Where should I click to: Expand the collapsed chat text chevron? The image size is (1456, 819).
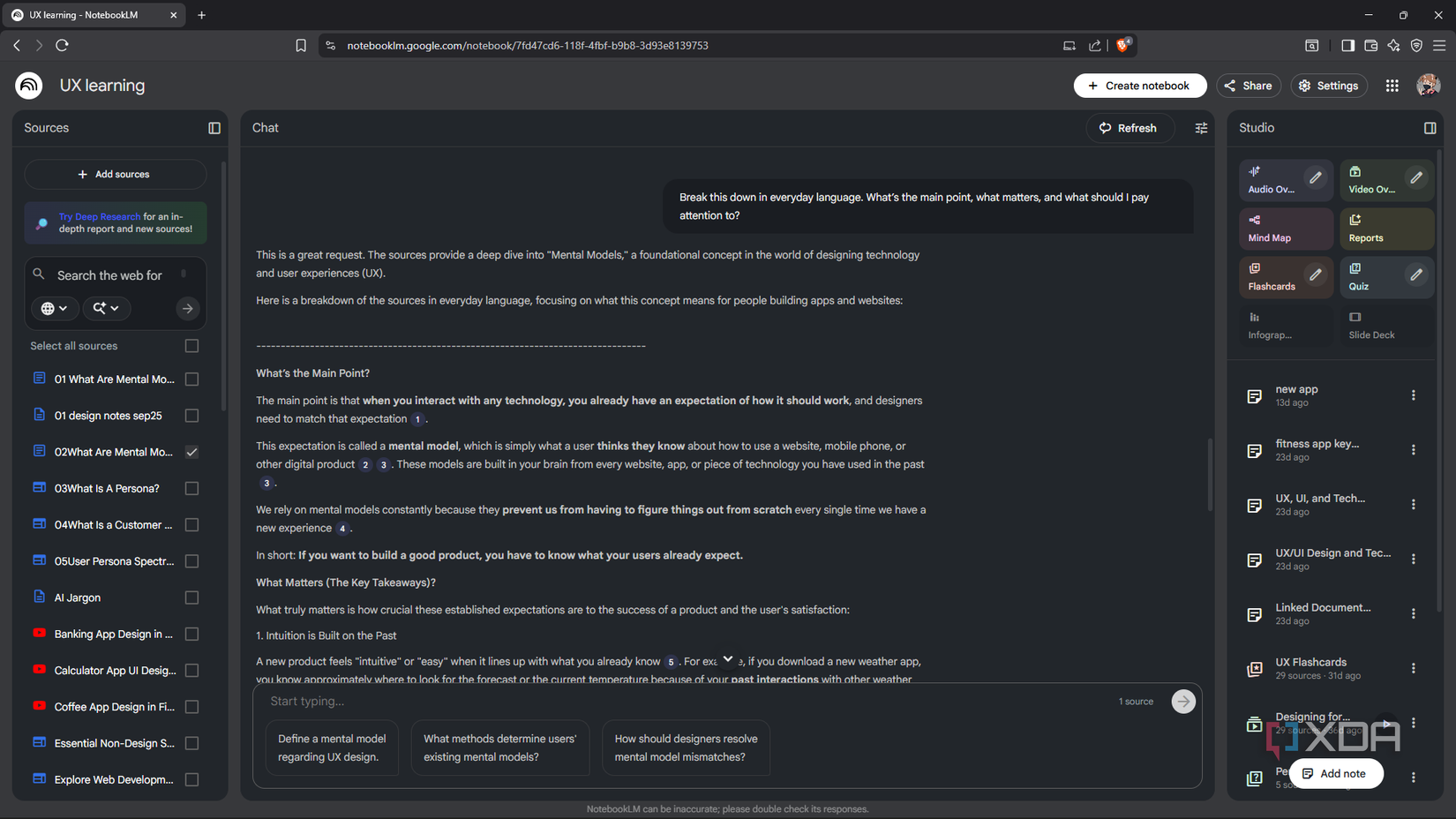click(728, 658)
